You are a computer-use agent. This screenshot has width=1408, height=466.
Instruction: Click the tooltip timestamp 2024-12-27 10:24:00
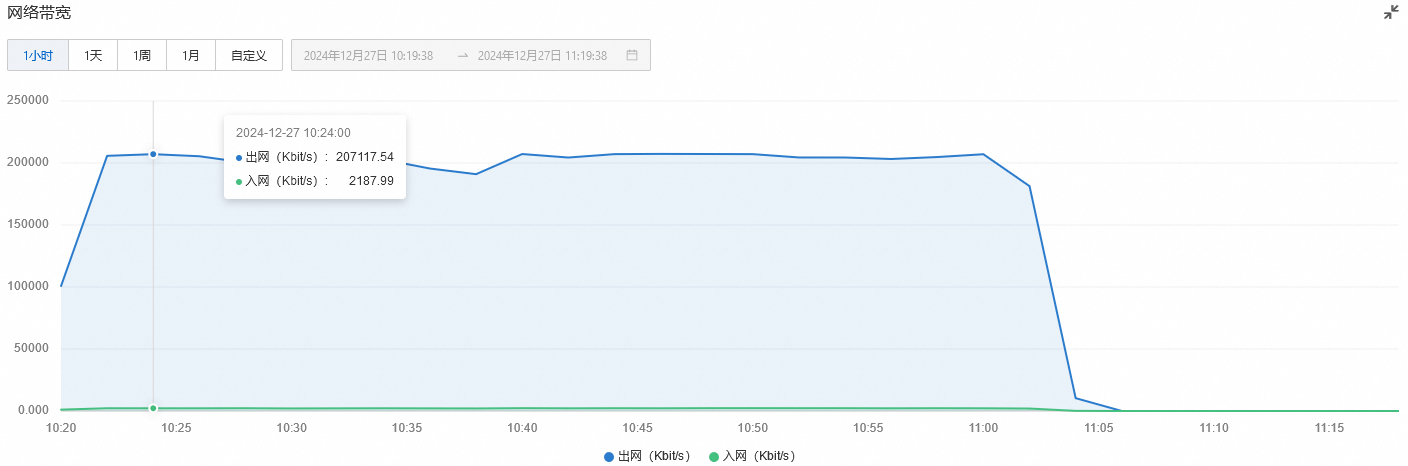(x=293, y=132)
